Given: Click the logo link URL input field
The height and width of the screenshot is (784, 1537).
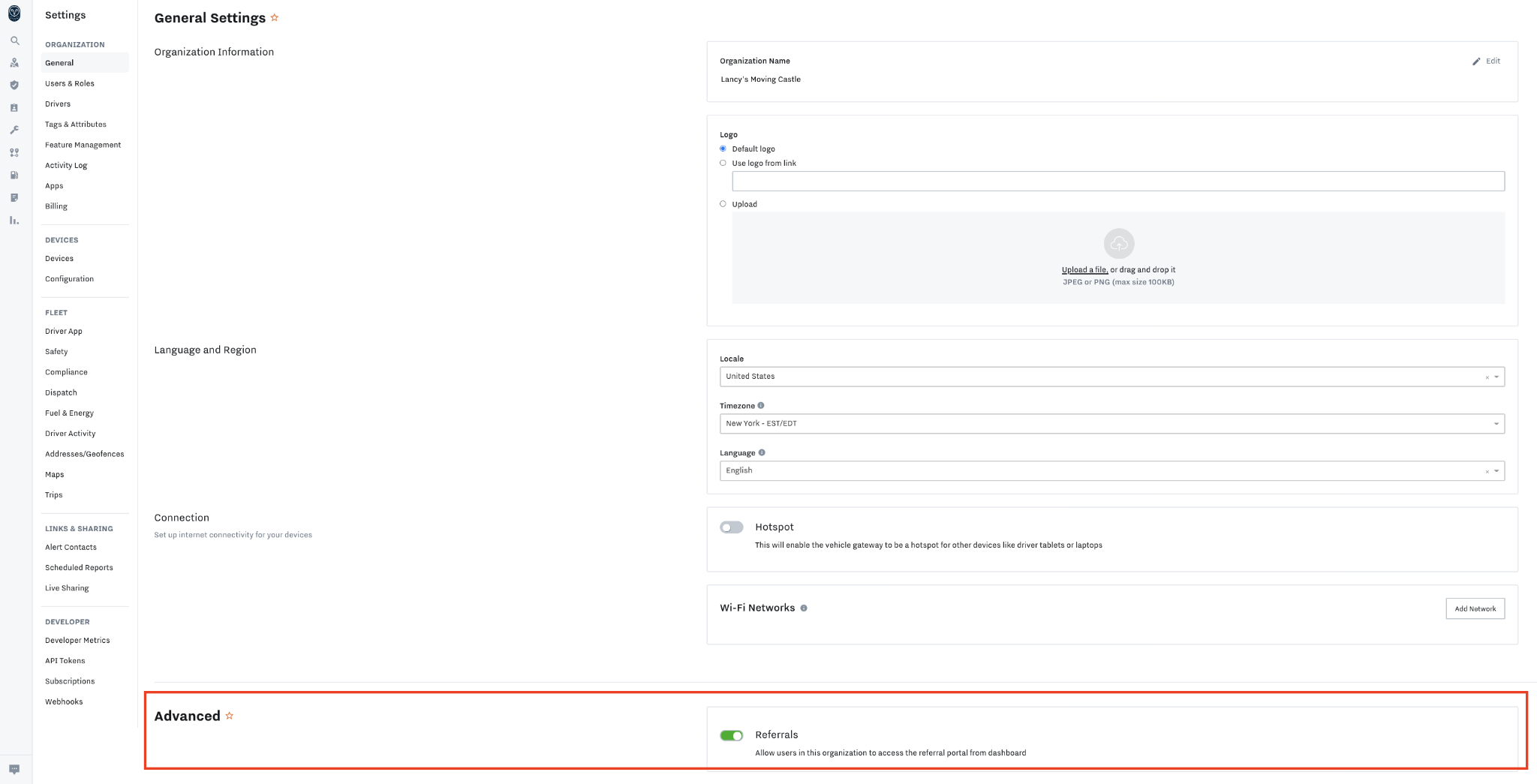Looking at the screenshot, I should coord(1117,181).
